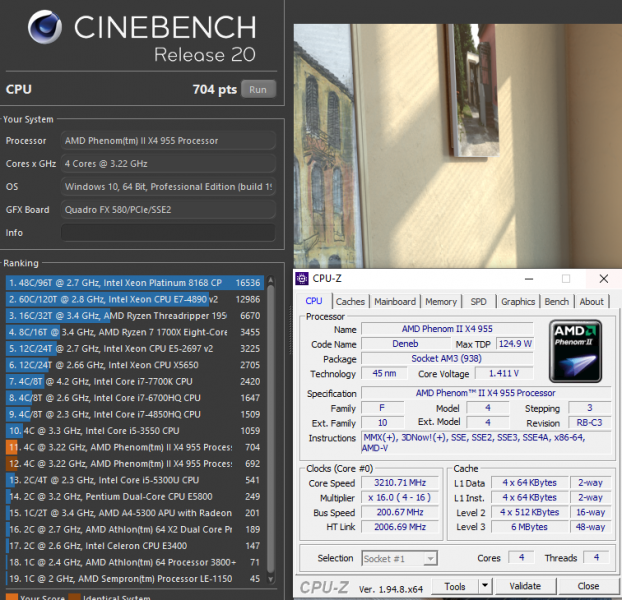Open the About tab in CPU-Z

click(591, 302)
